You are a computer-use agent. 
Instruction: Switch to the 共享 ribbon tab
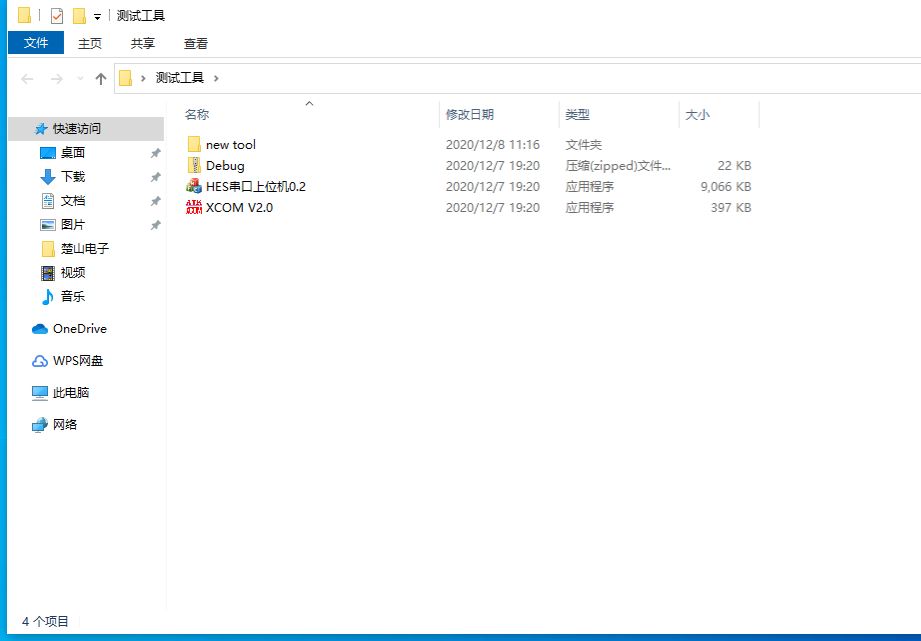143,43
